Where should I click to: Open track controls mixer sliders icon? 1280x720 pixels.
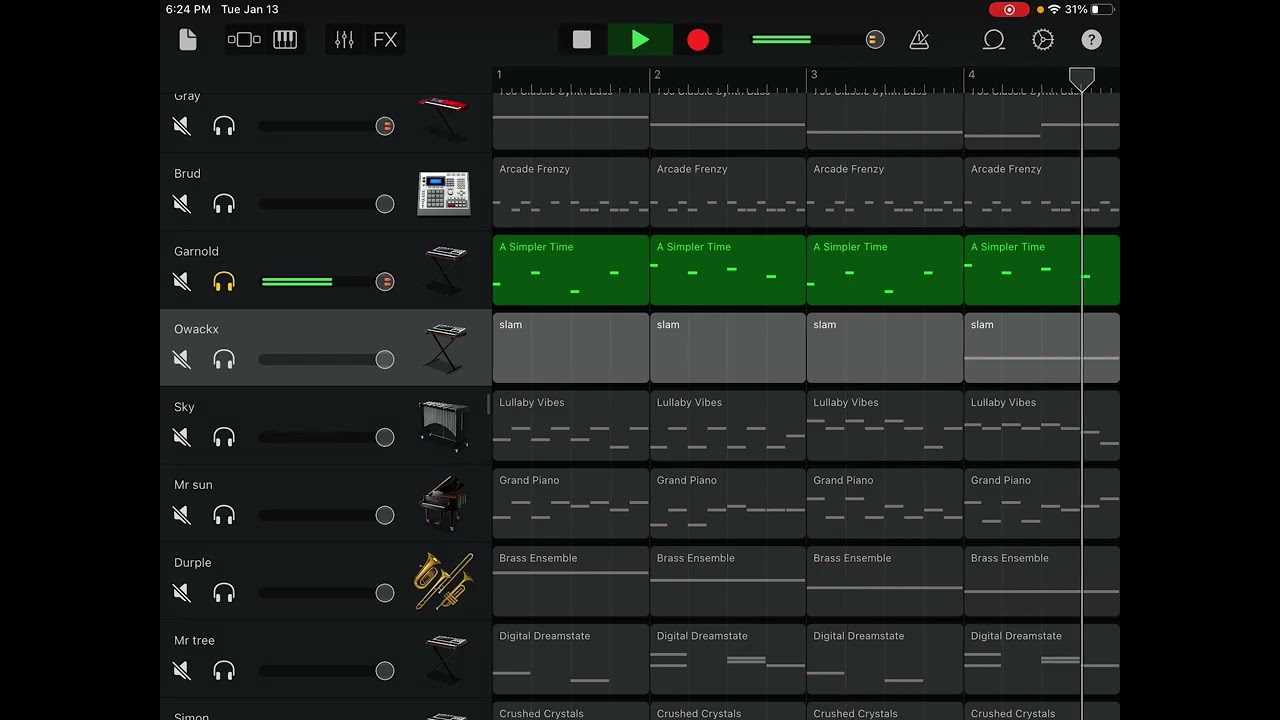pyautogui.click(x=344, y=40)
